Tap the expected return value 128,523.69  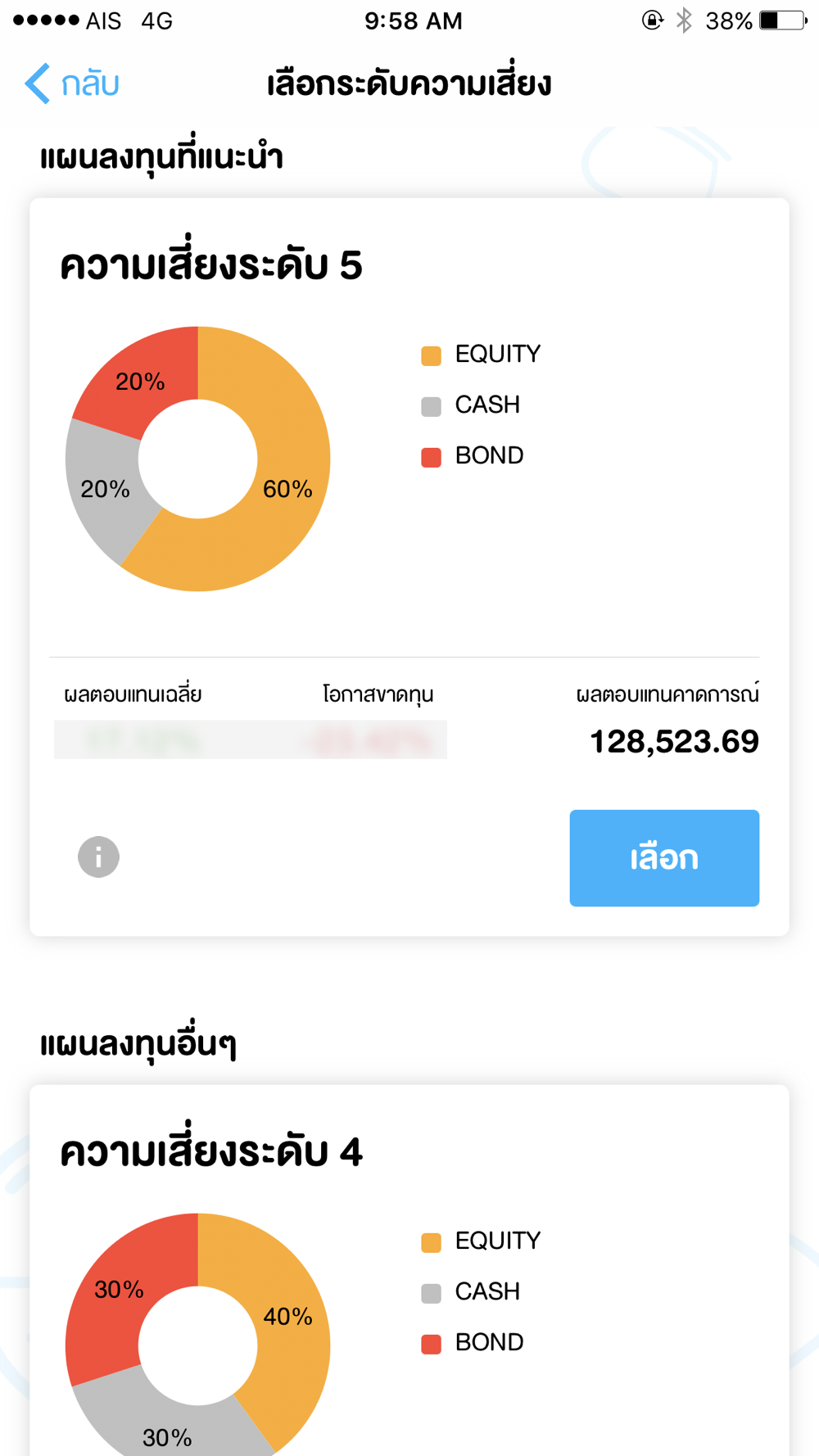674,741
